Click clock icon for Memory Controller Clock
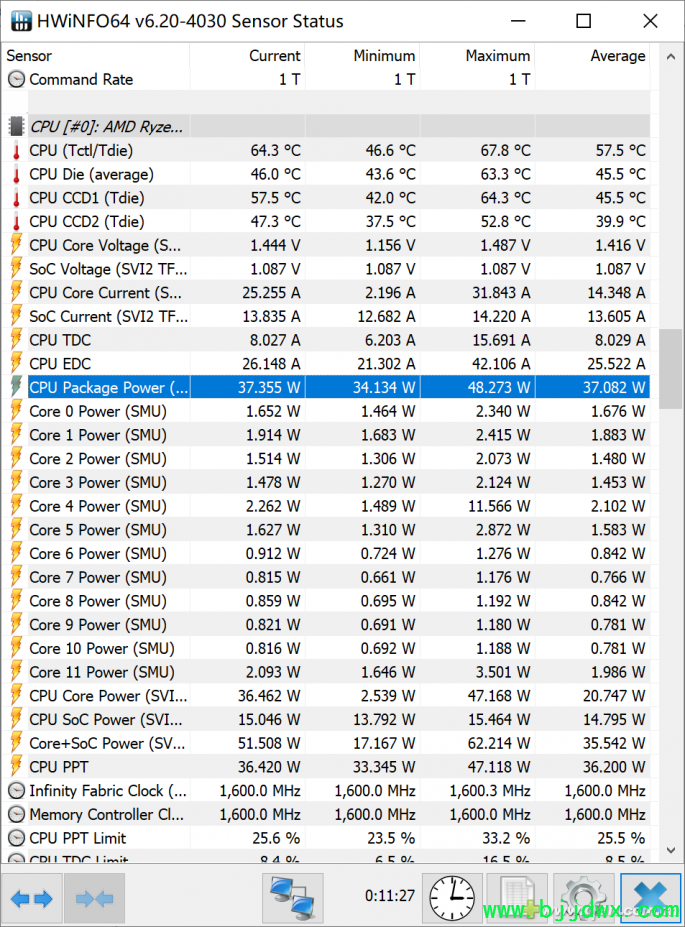Image resolution: width=685 pixels, height=927 pixels. coord(17,814)
